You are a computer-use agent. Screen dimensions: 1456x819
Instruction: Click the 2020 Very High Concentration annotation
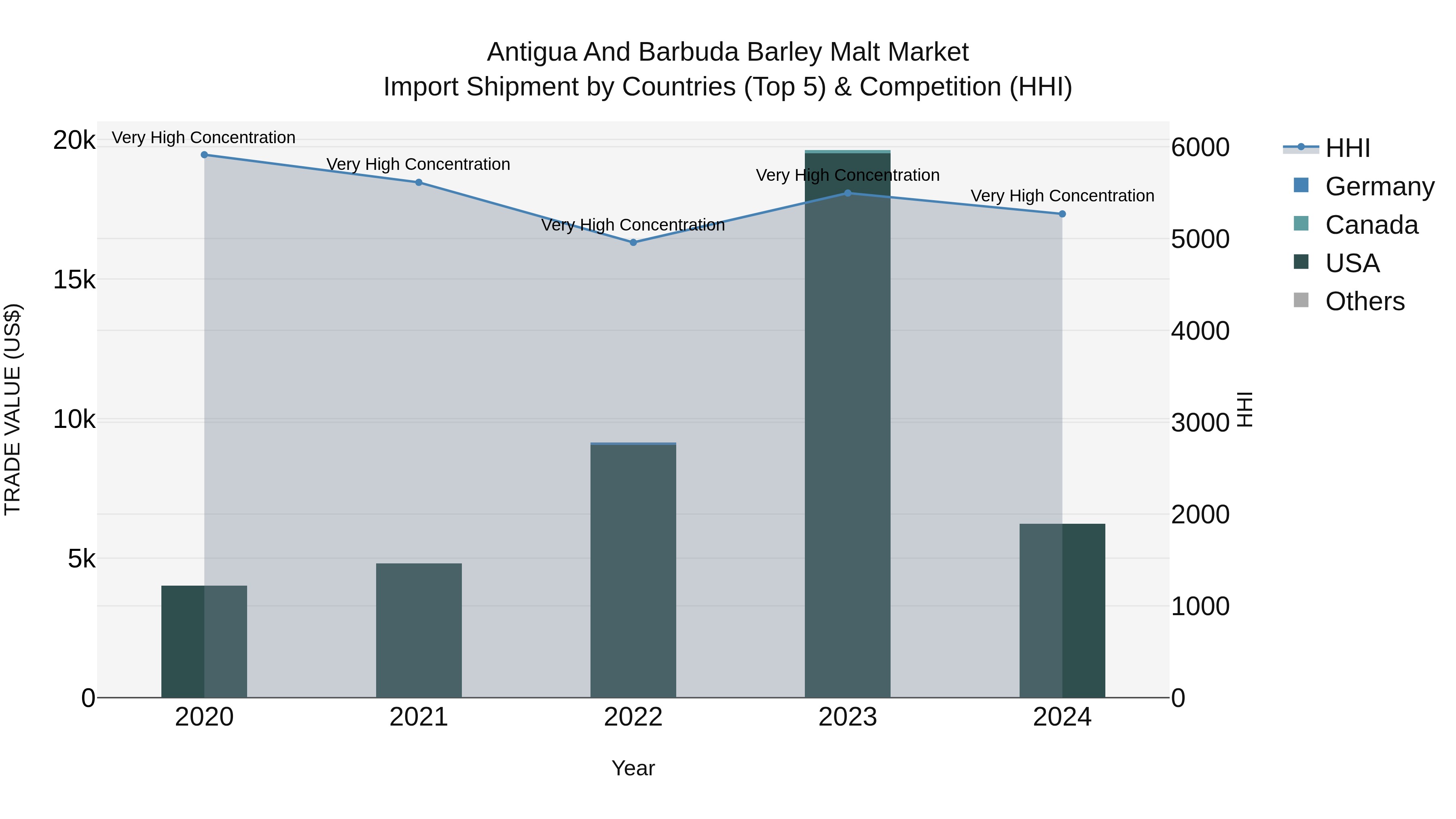(203, 138)
